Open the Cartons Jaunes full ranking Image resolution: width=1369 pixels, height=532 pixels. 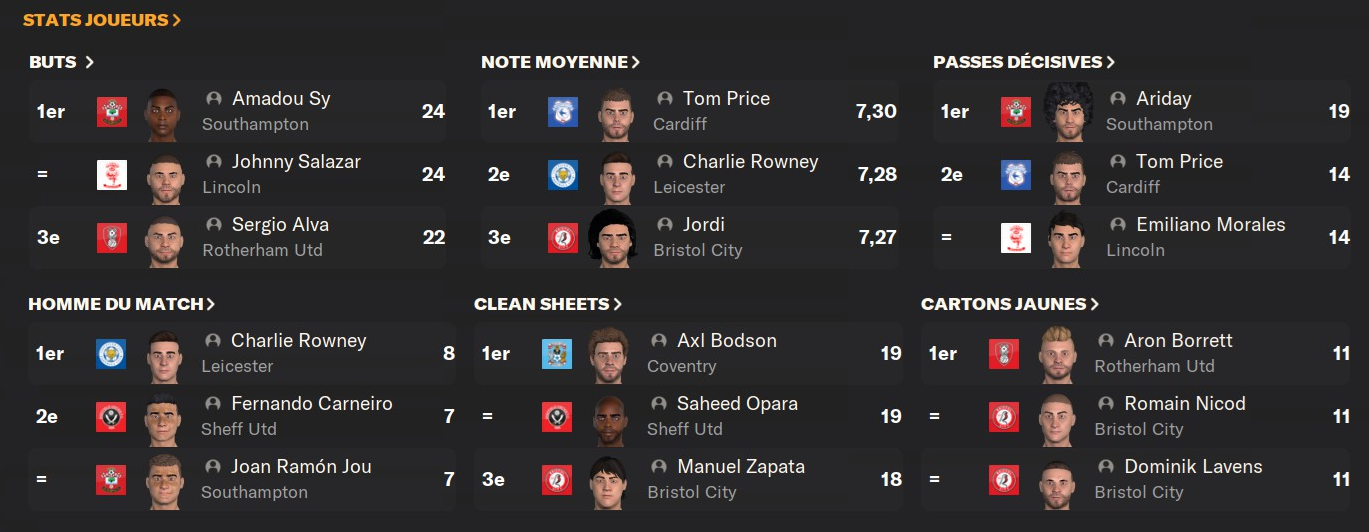(x=1010, y=304)
